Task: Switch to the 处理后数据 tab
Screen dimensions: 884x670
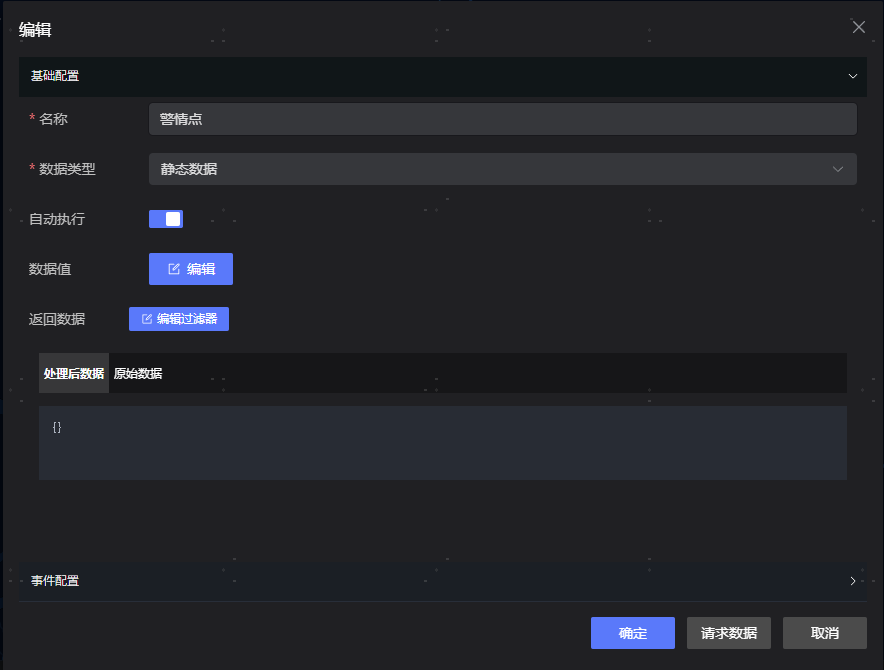Action: click(74, 374)
